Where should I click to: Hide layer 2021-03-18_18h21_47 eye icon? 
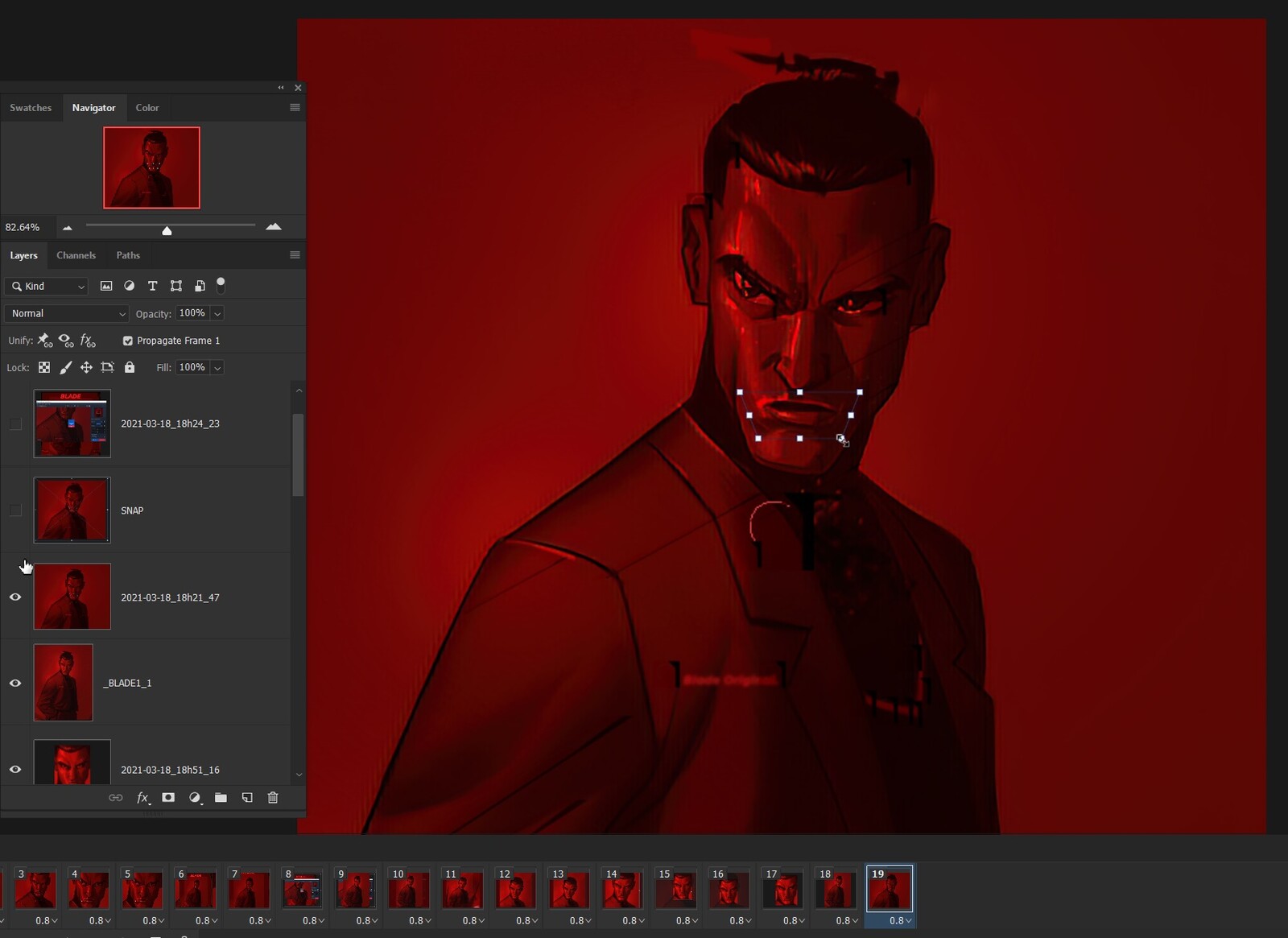[15, 597]
